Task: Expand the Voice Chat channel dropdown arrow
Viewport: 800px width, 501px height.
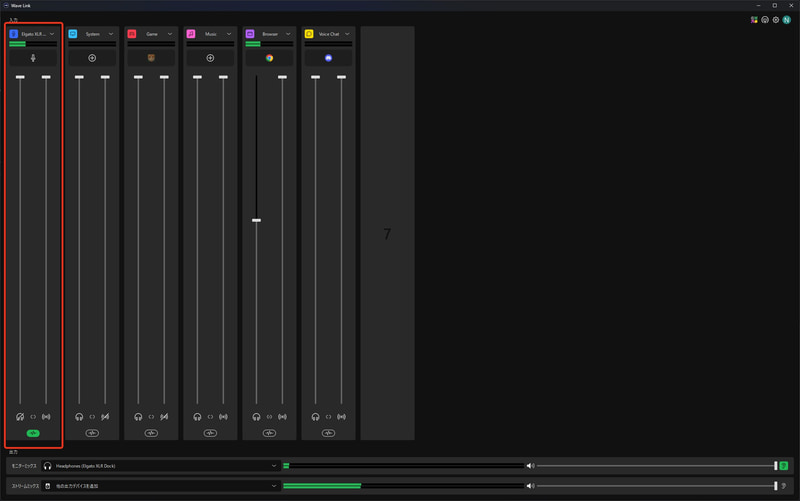Action: (347, 34)
